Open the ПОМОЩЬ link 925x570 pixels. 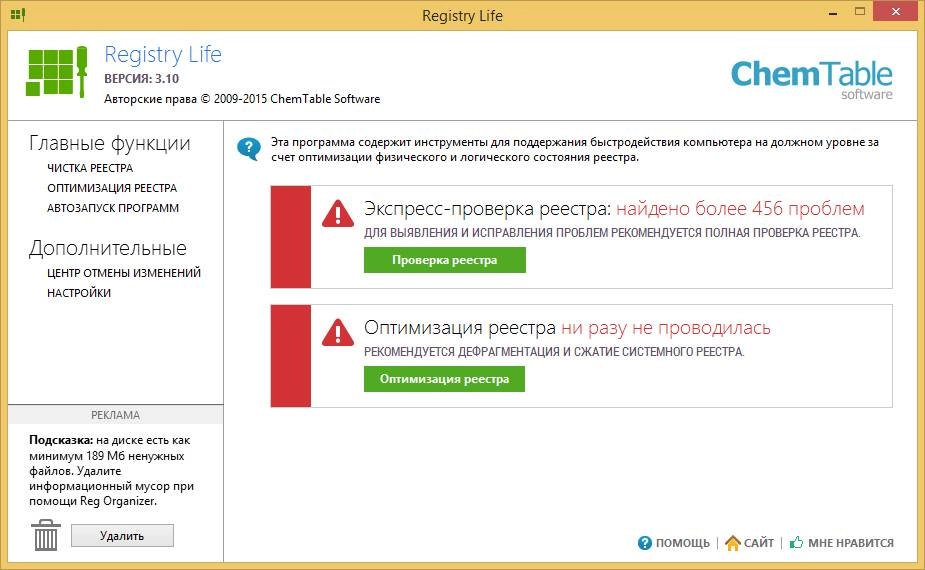pos(683,543)
